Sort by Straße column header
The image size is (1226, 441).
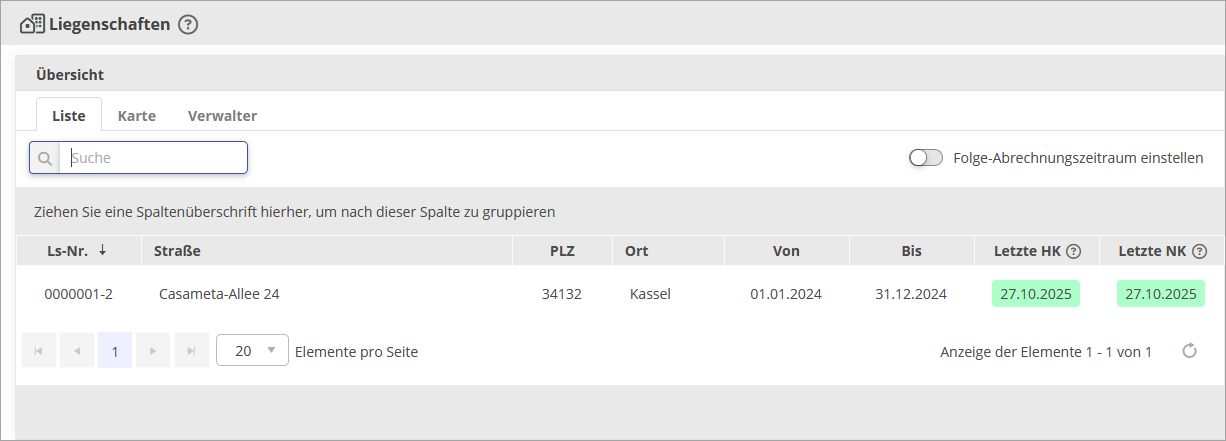(178, 251)
